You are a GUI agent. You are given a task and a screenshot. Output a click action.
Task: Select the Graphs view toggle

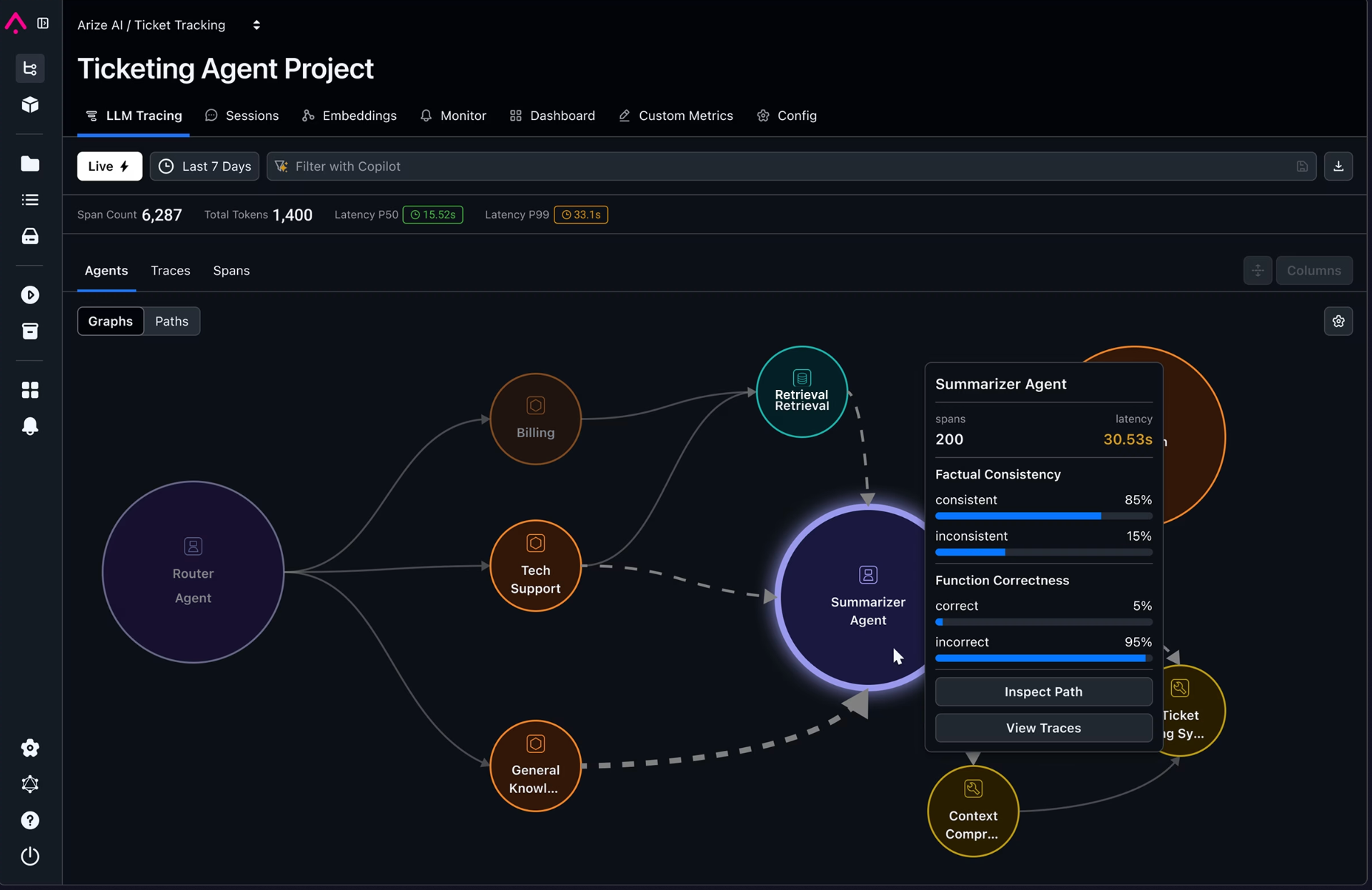tap(110, 321)
